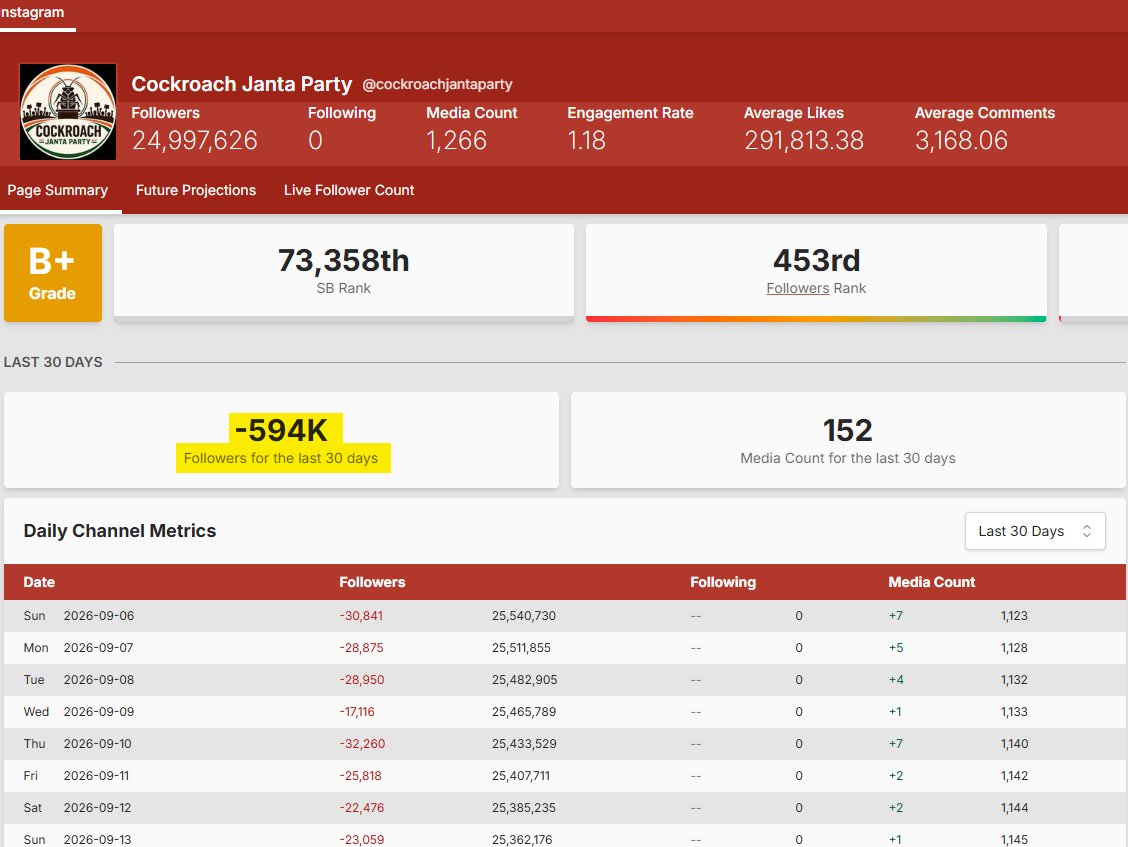1128x847 pixels.
Task: Select the 2026-09-09 date row
Action: (565, 712)
